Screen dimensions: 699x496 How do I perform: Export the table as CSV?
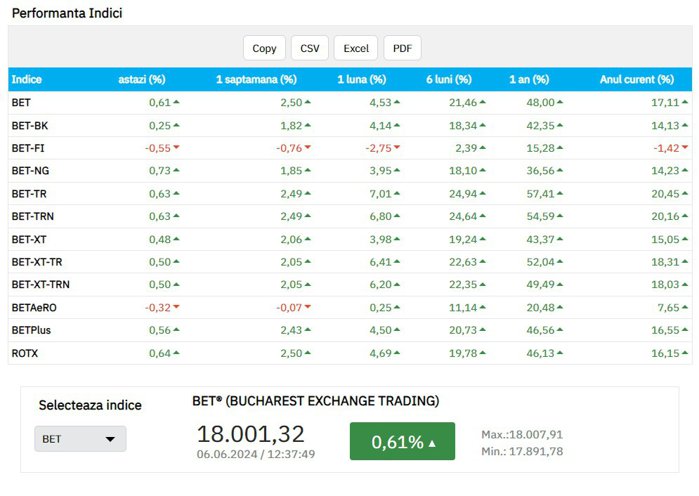[x=310, y=48]
